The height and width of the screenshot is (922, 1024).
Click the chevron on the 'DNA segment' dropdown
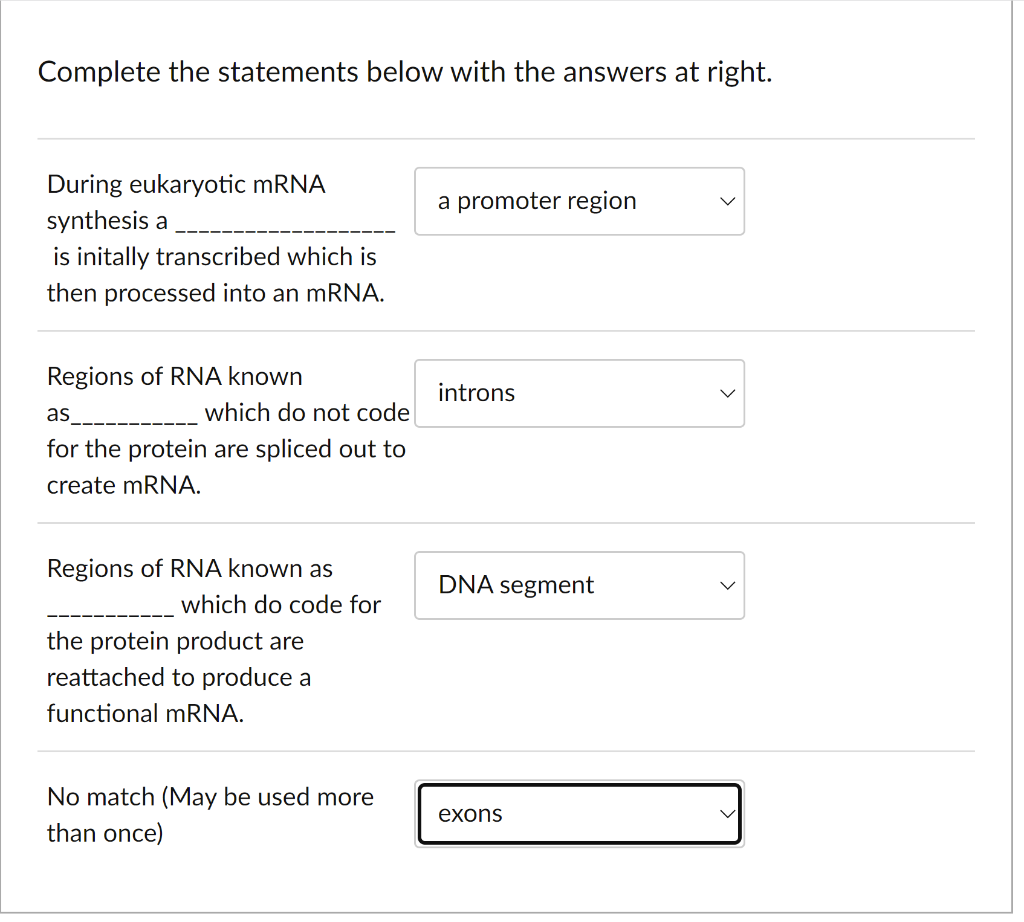(x=727, y=585)
